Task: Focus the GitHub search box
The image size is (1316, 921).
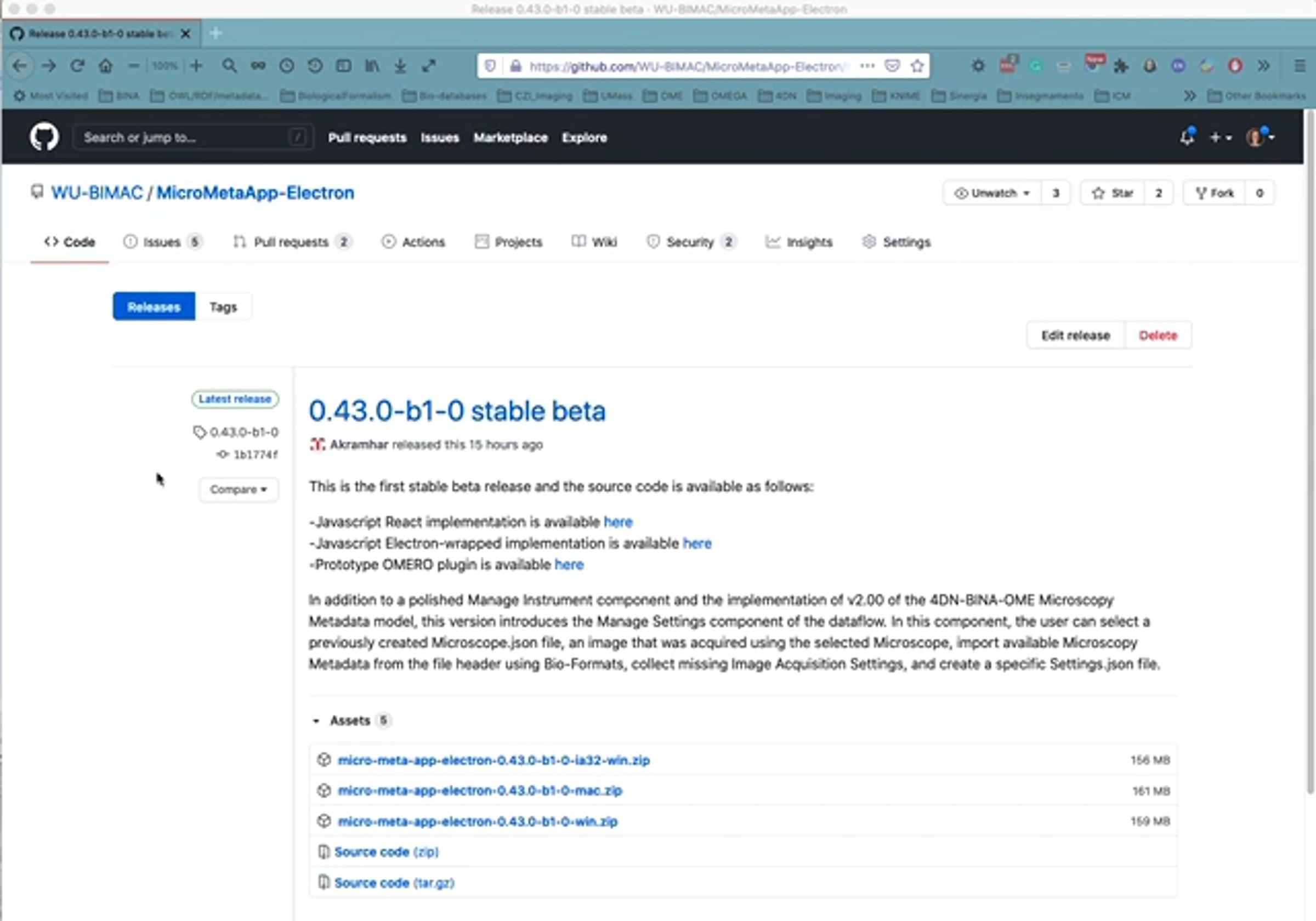Action: coord(192,137)
